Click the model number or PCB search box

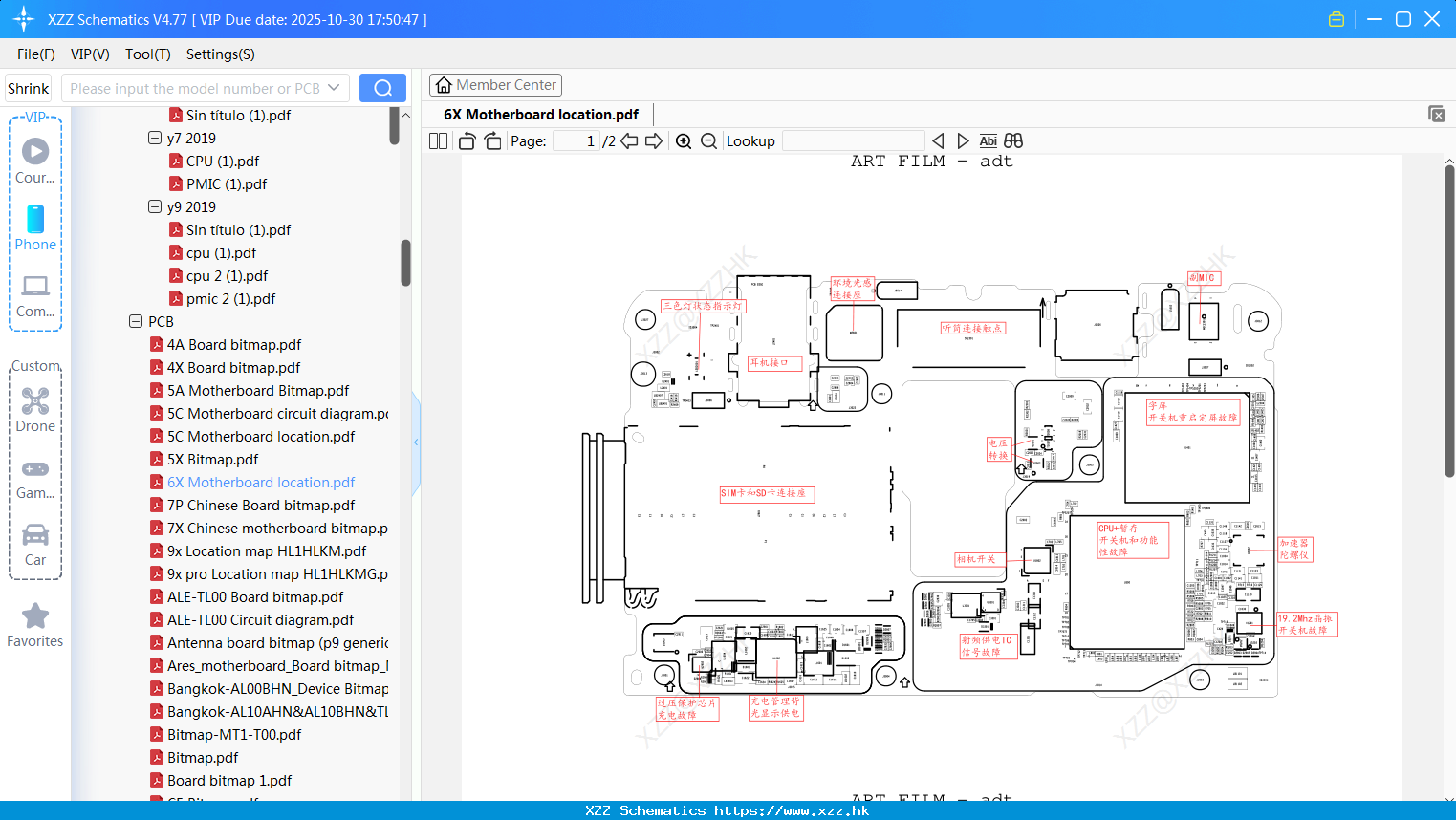206,88
